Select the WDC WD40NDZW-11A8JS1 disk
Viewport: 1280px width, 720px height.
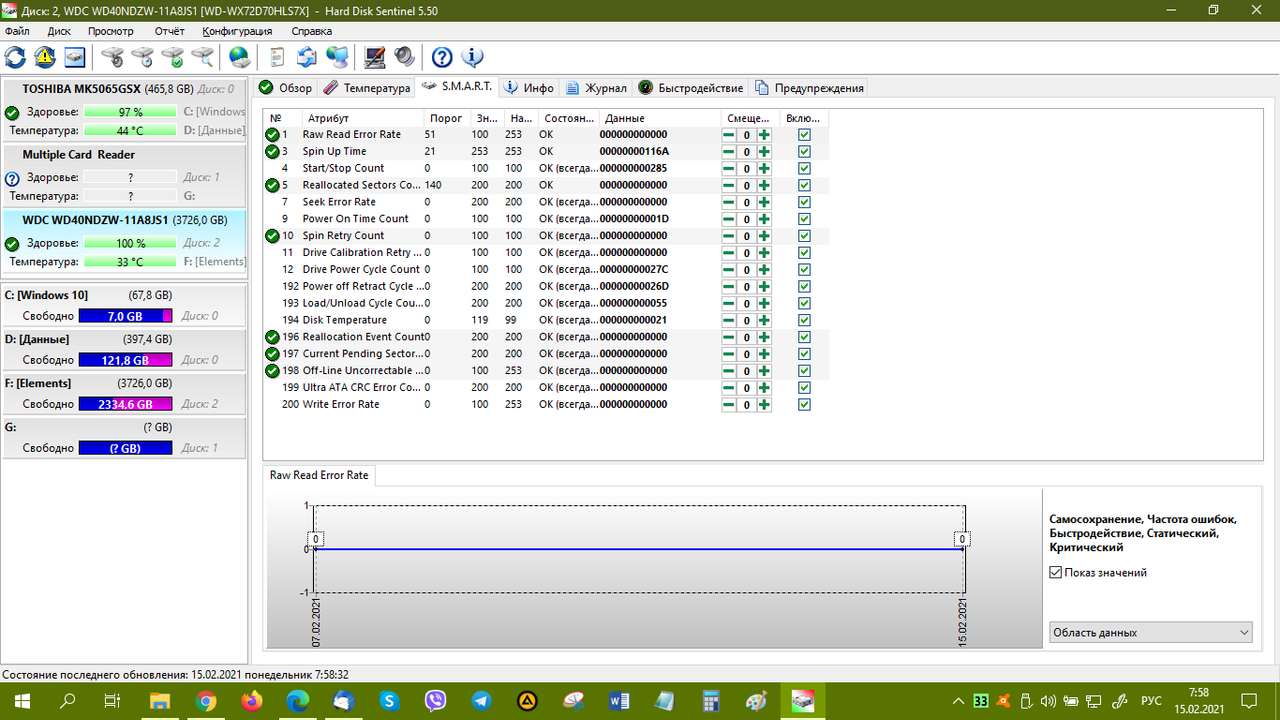[x=124, y=241]
